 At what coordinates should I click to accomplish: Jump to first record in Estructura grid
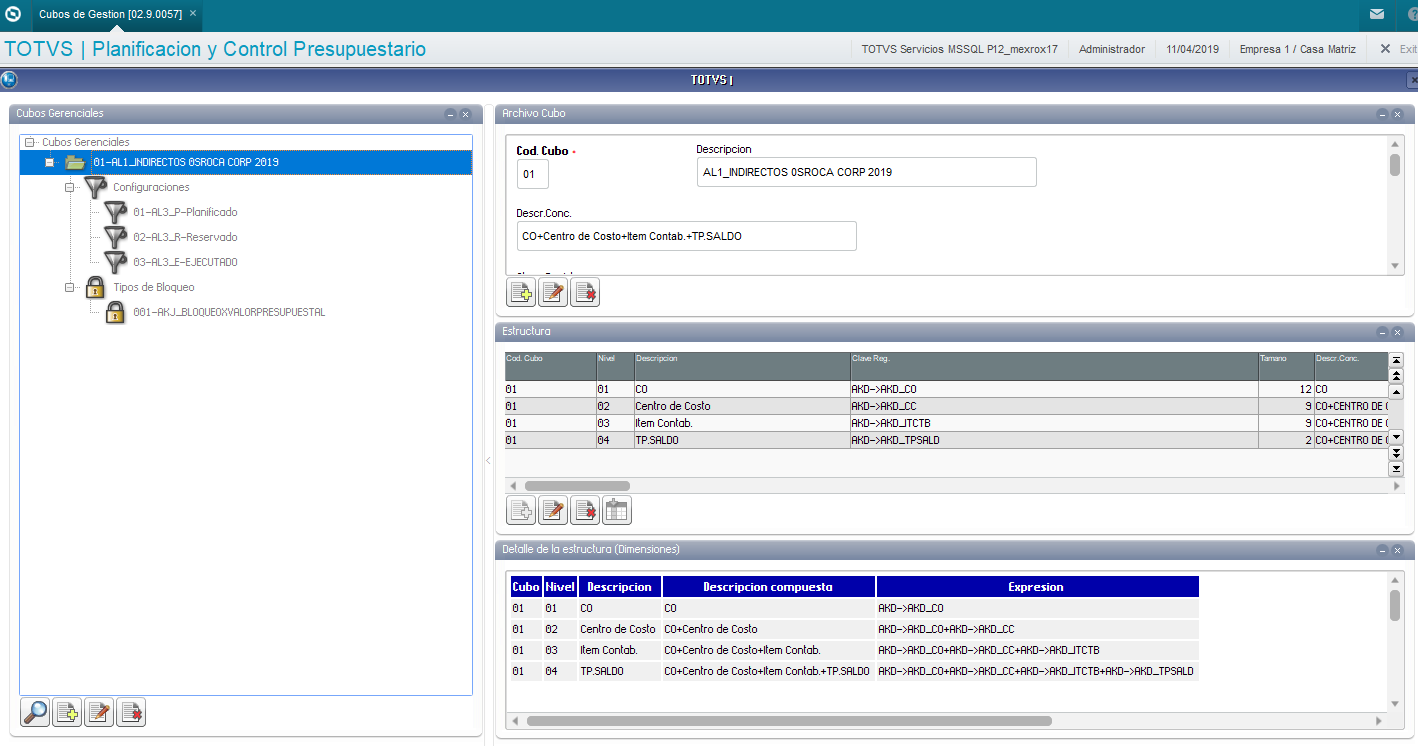point(1397,360)
